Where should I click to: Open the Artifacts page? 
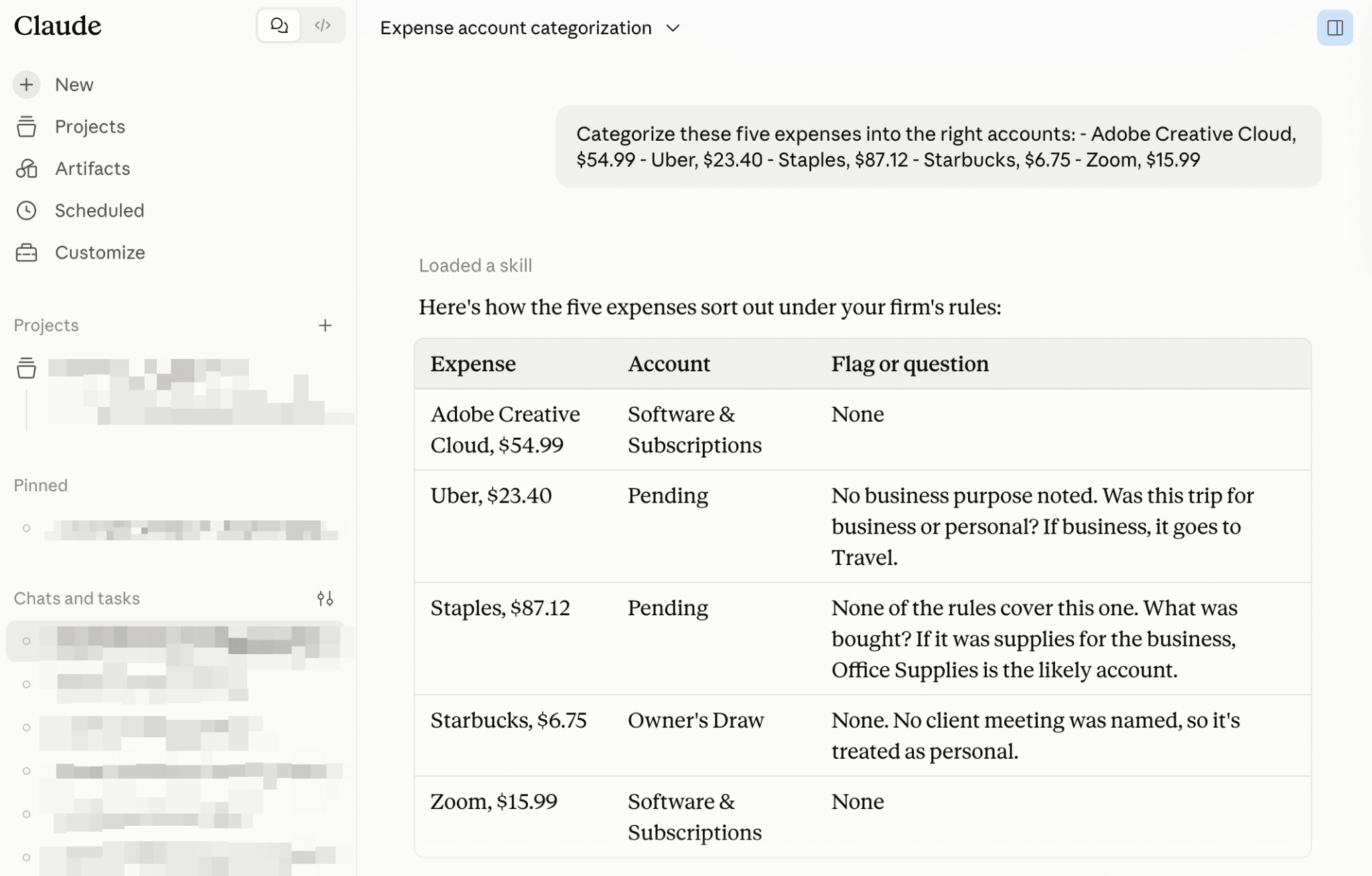[92, 168]
